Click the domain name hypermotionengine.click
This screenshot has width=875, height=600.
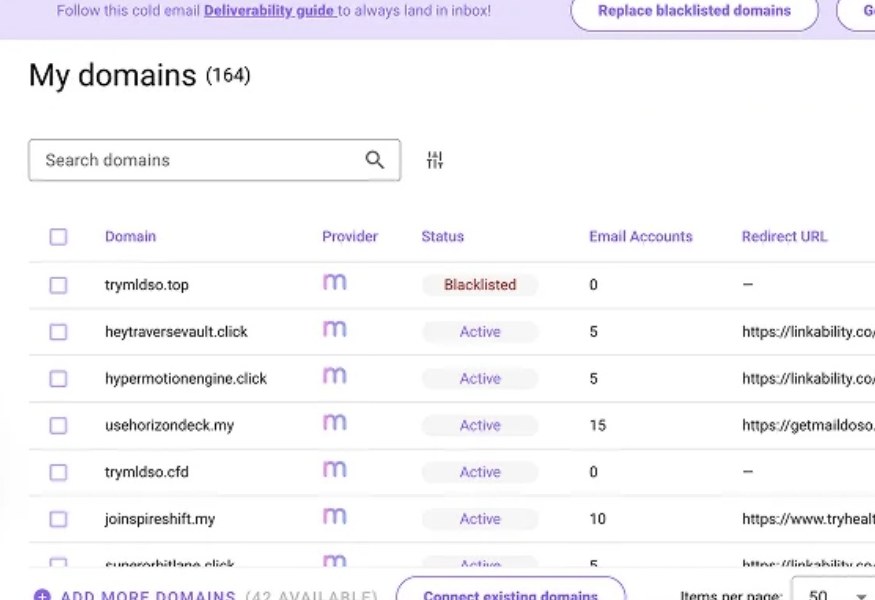(186, 379)
